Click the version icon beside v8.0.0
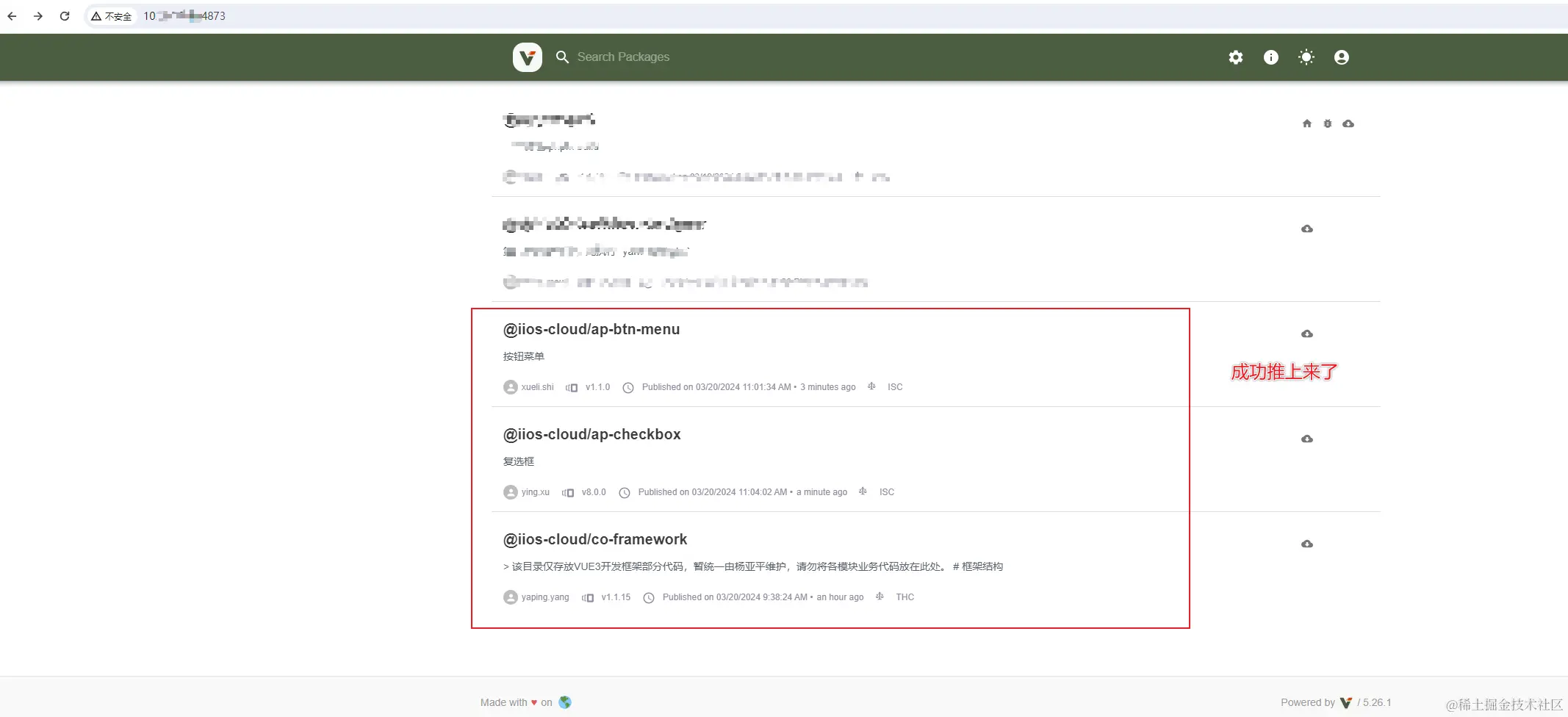The image size is (1568, 717). 568,492
